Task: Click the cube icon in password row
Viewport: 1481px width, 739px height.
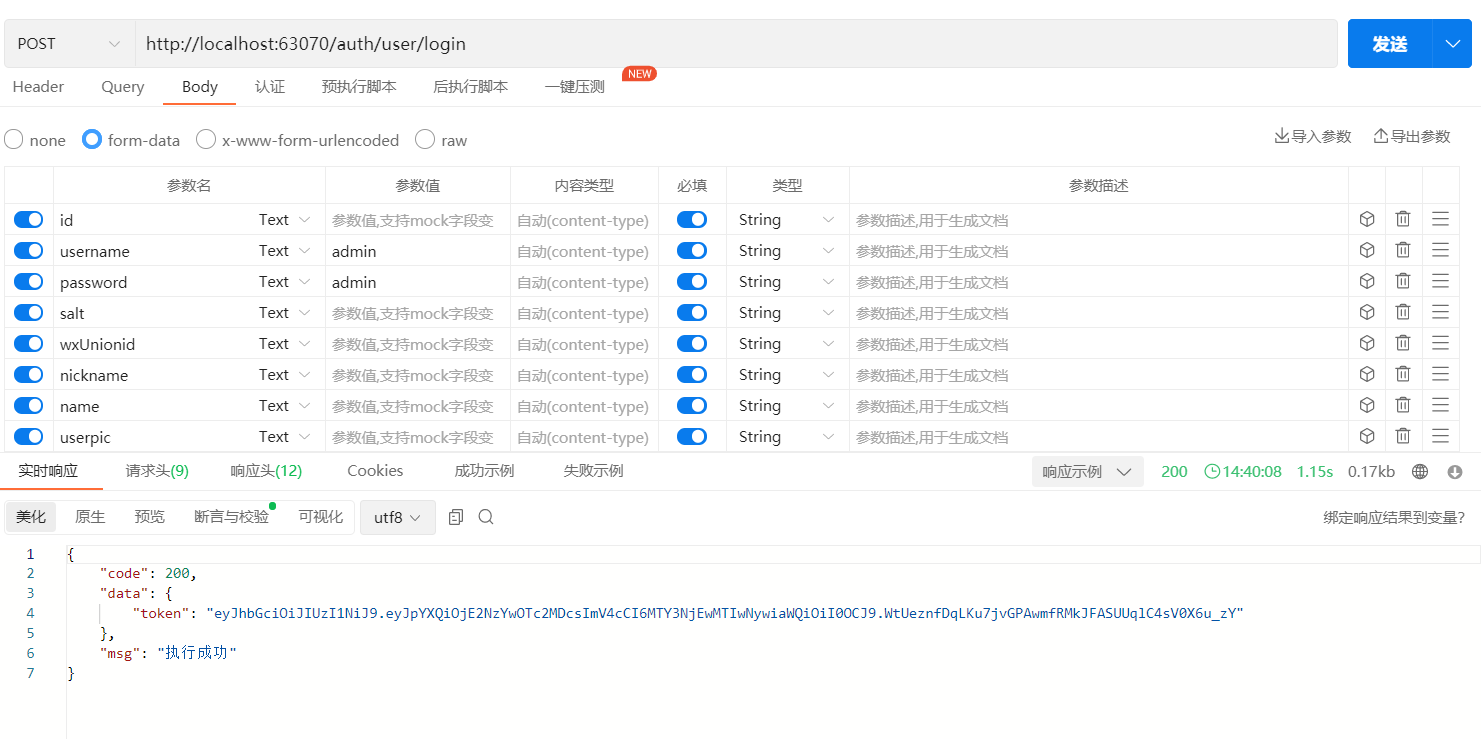Action: [1367, 282]
